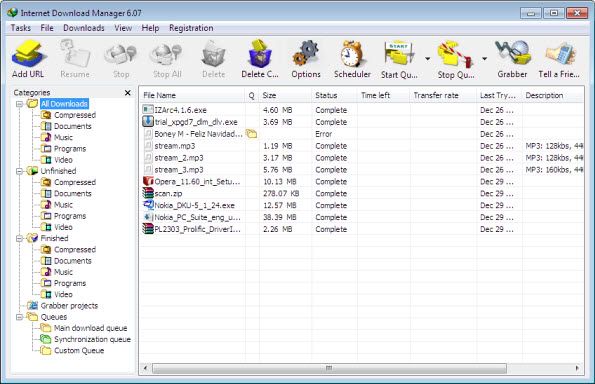Select the PL2303_Prolific_Driver download
595x384 pixels.
(x=362, y=229)
